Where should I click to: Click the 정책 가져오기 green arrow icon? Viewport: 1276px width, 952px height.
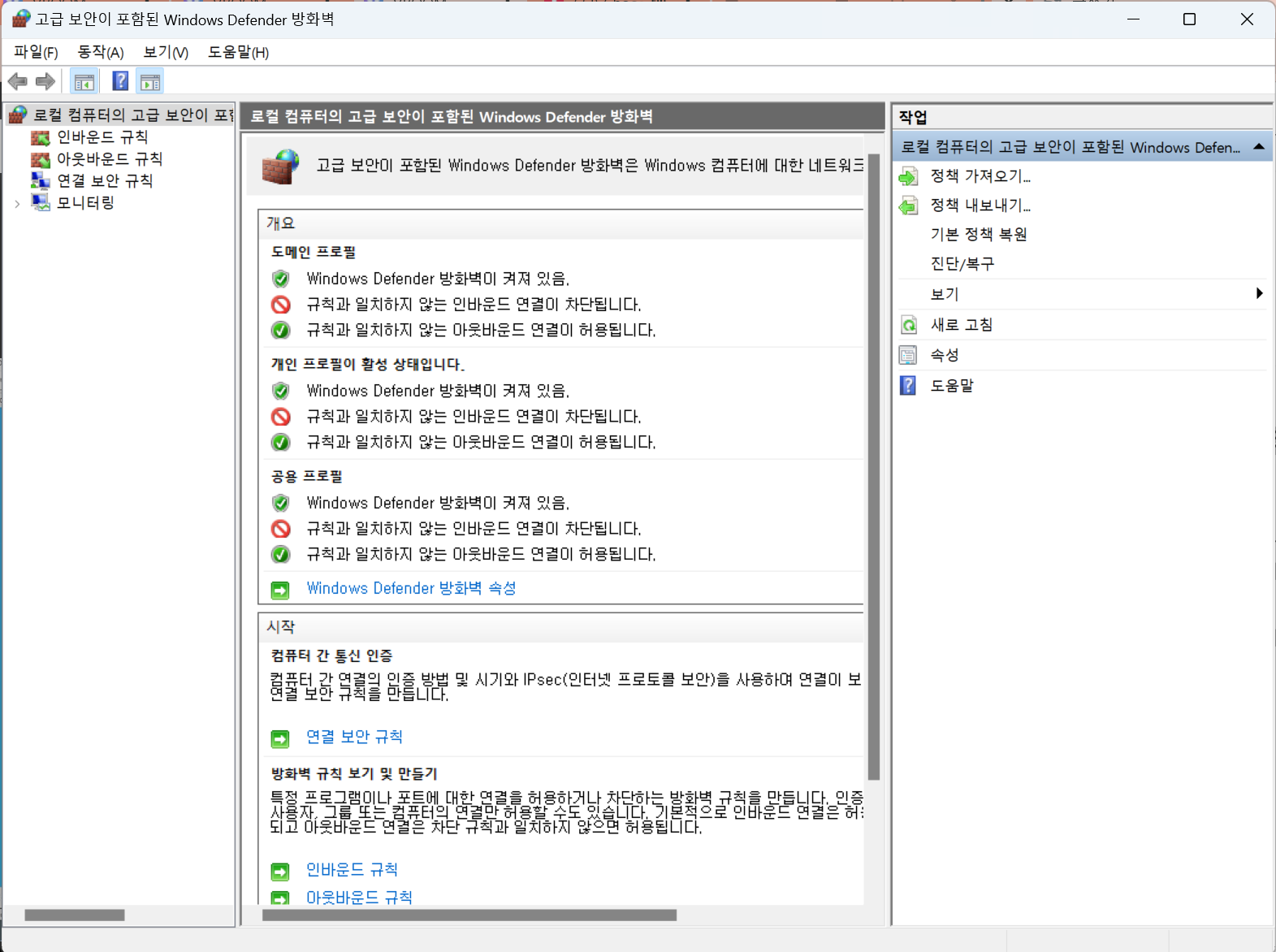pos(909,176)
